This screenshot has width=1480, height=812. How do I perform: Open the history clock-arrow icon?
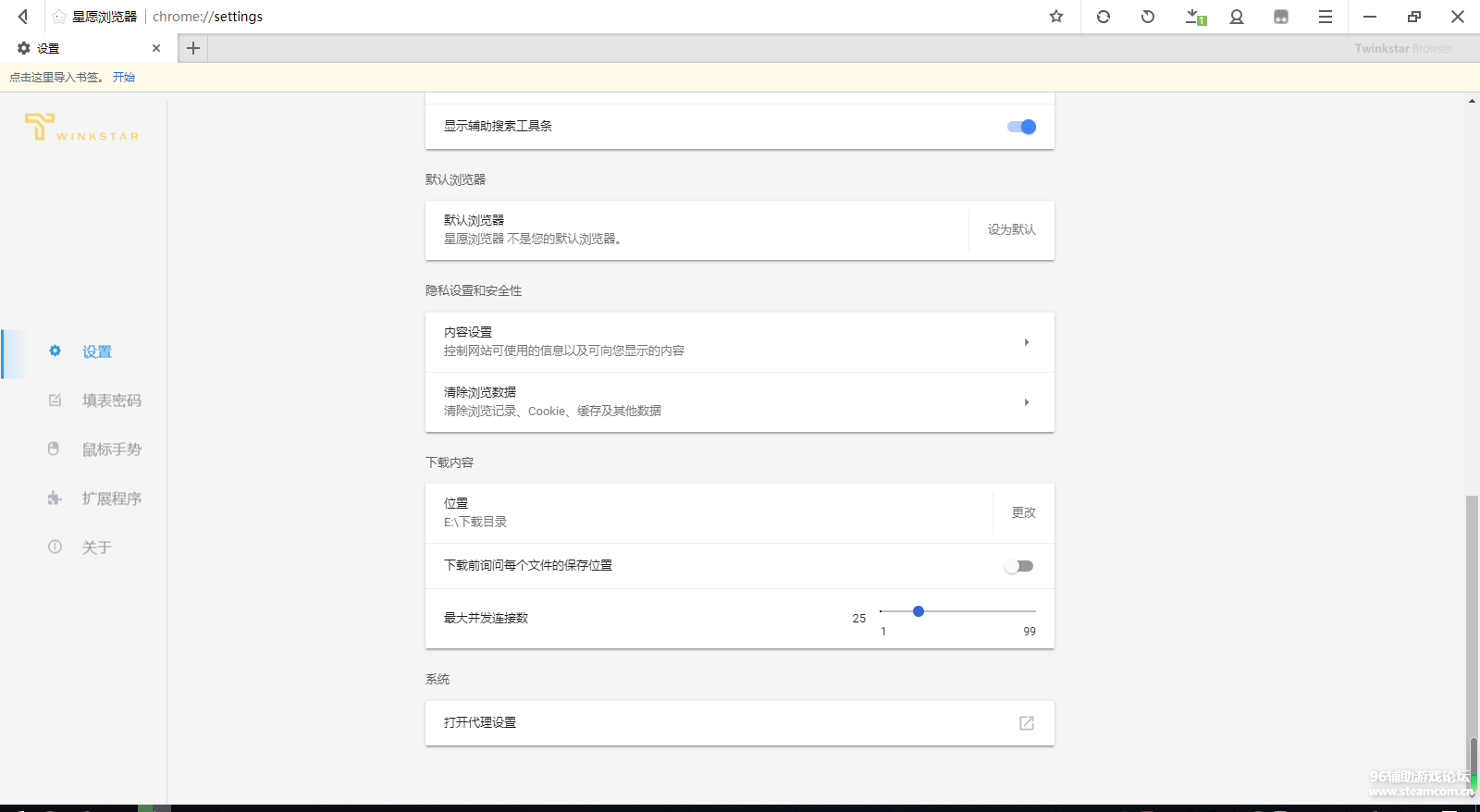click(1148, 17)
